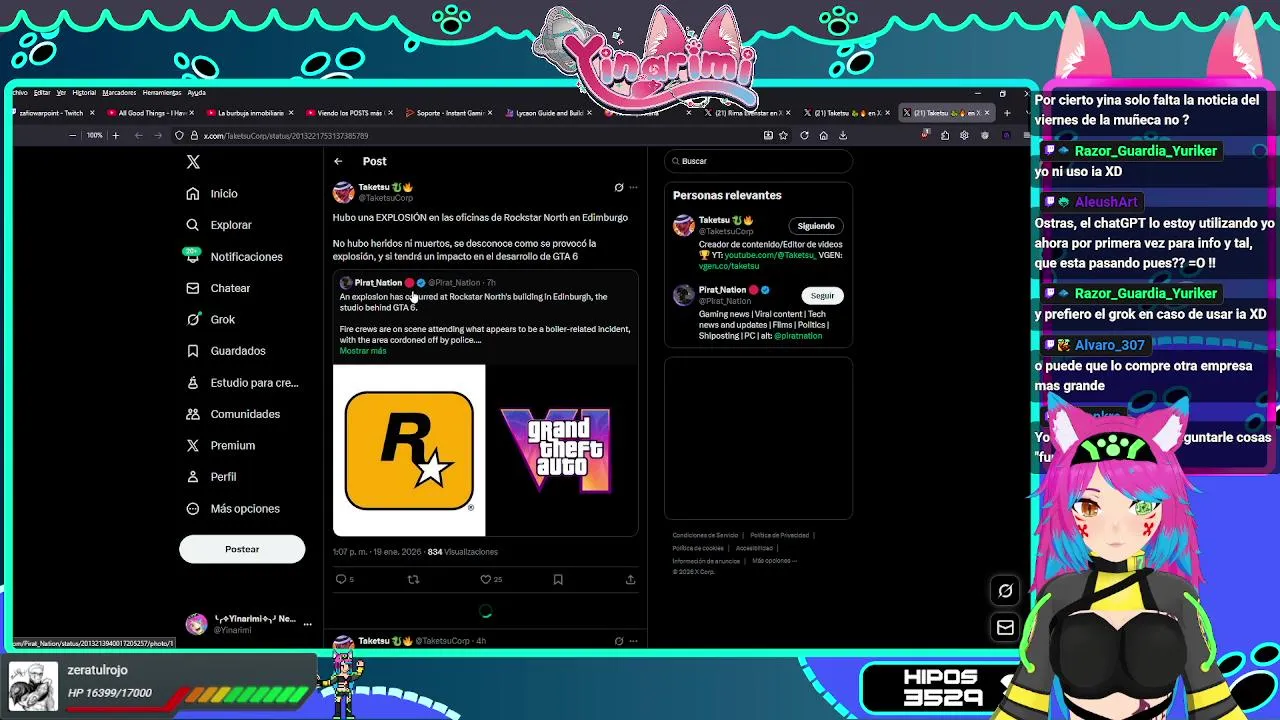Close the All Good Things tab
Image resolution: width=1280 pixels, height=720 pixels.
tap(192, 113)
